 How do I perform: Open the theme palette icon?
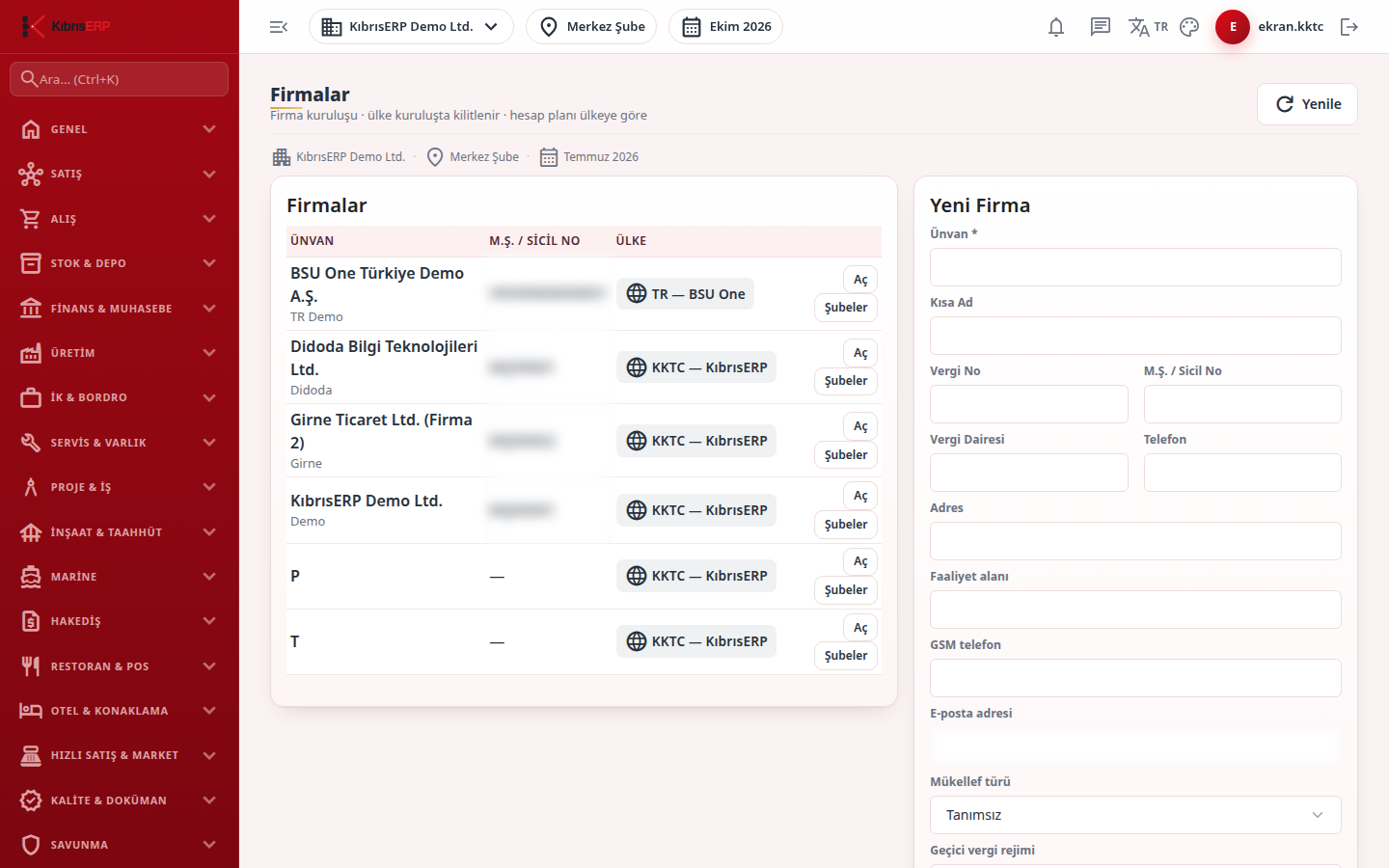pos(1189,27)
